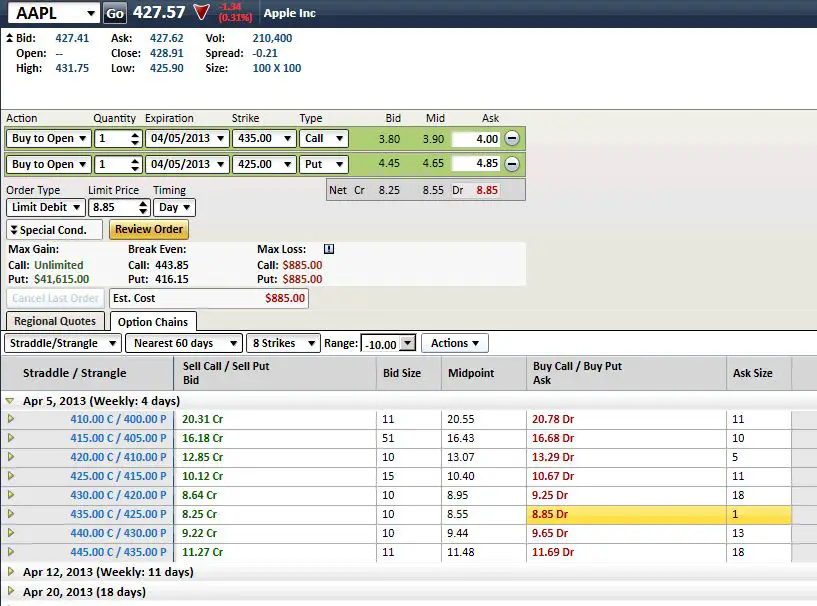817x606 pixels.
Task: Expand the 435.00 C / 425.00 P row arrow
Action: (10, 514)
